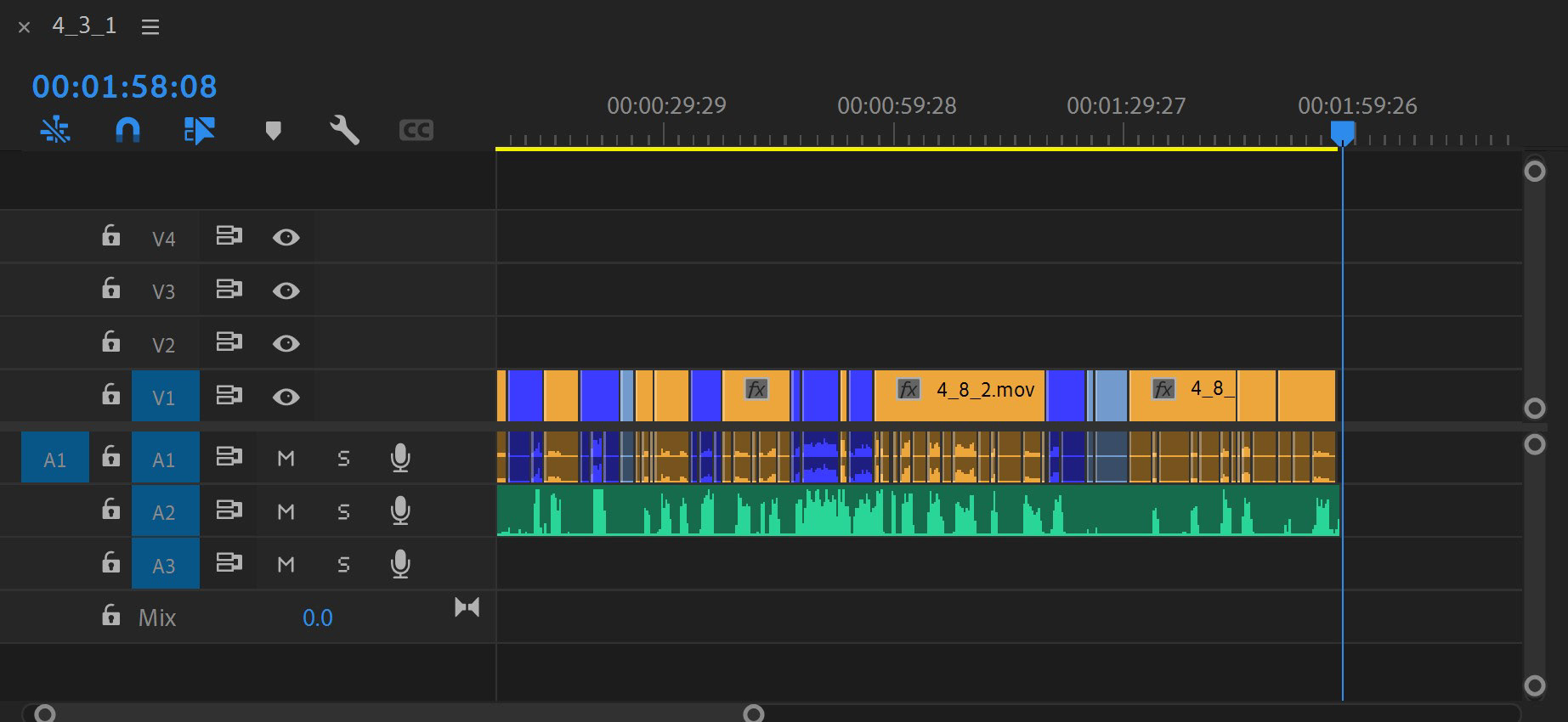Viewport: 1568px width, 722px height.
Task: Toggle lock on audio track A1
Action: point(110,456)
